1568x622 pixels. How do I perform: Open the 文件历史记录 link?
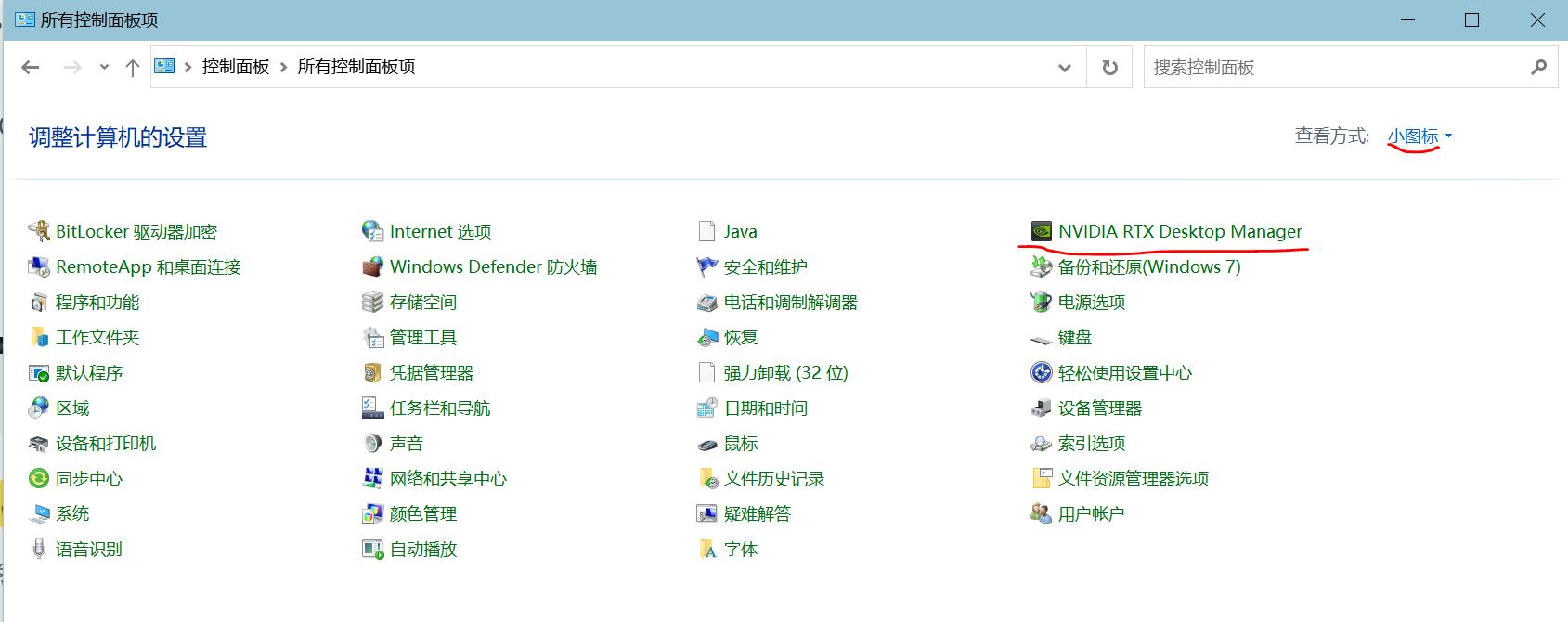pyautogui.click(x=774, y=478)
